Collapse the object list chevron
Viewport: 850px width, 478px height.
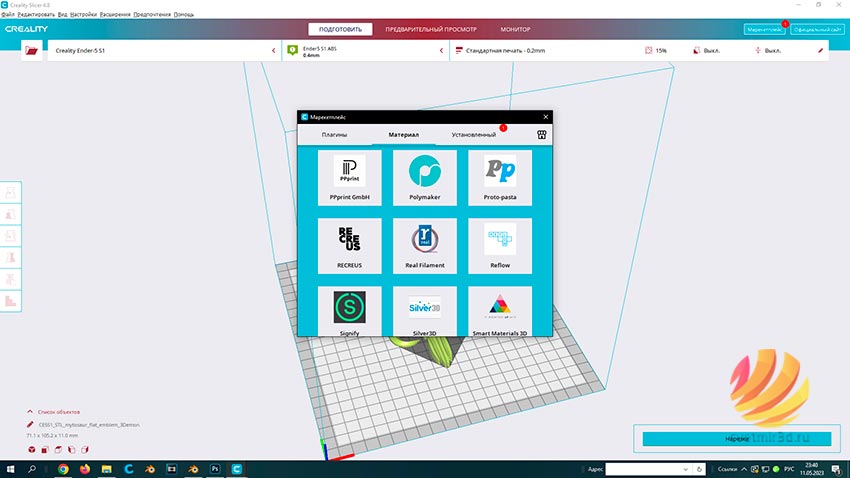coord(30,412)
